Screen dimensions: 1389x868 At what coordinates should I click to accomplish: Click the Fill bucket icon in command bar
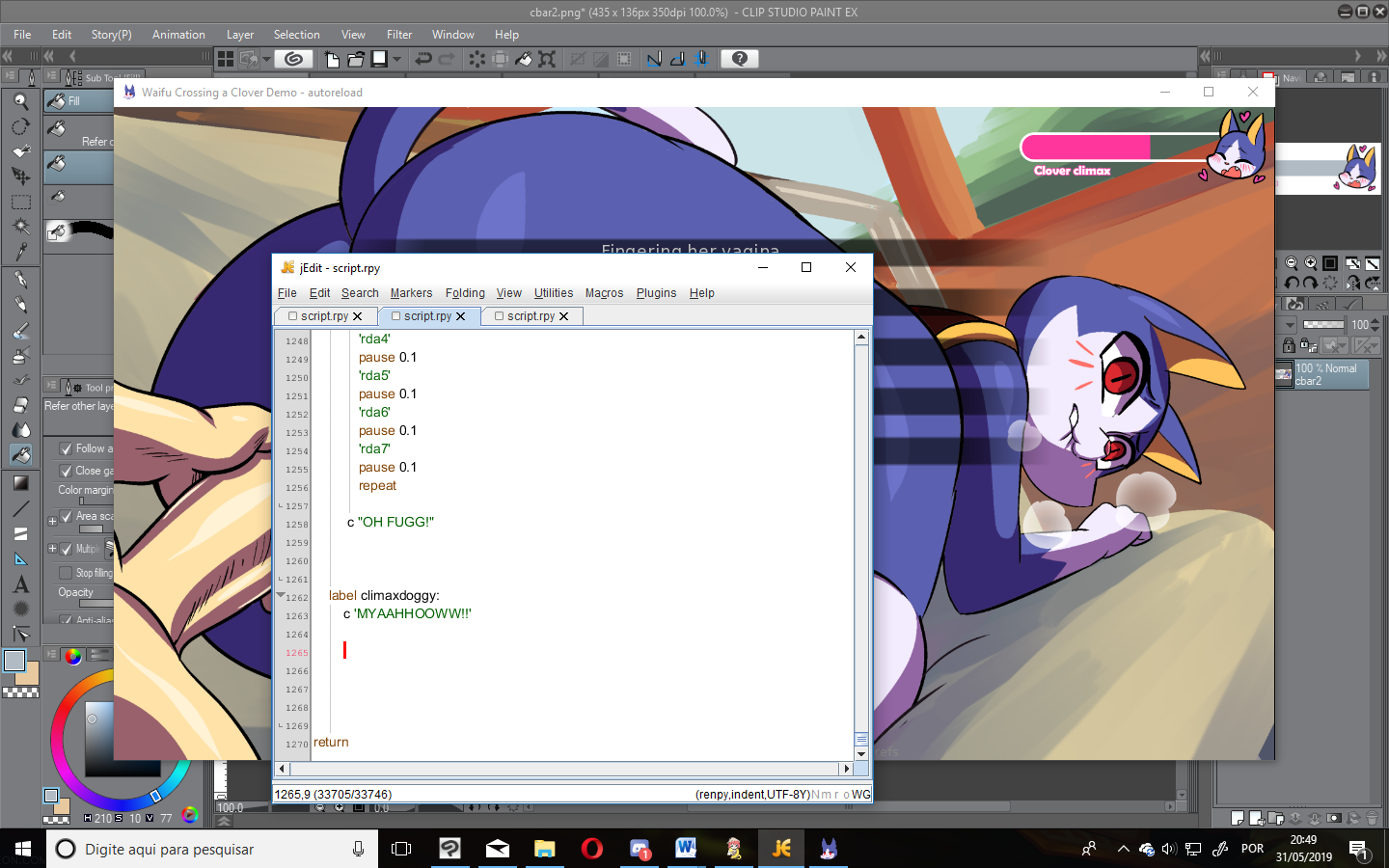(x=524, y=59)
